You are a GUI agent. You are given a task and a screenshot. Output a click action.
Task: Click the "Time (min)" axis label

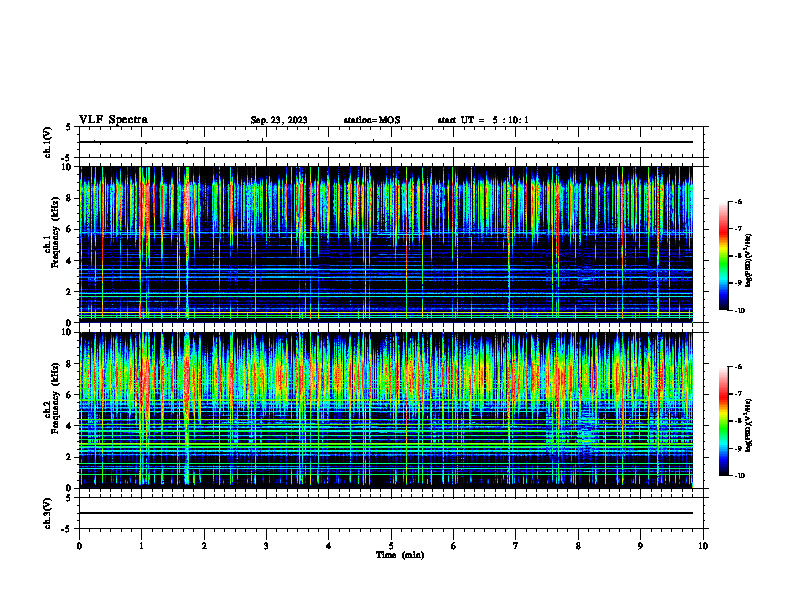(400, 555)
